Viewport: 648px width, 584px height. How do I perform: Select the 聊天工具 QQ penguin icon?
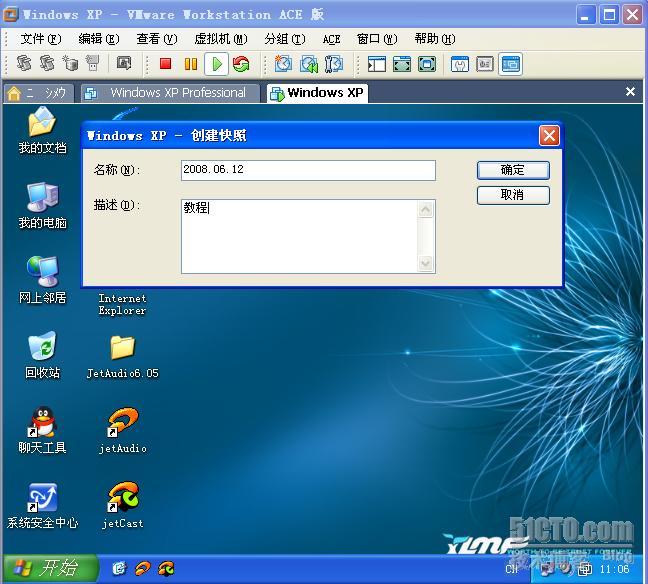coord(42,431)
